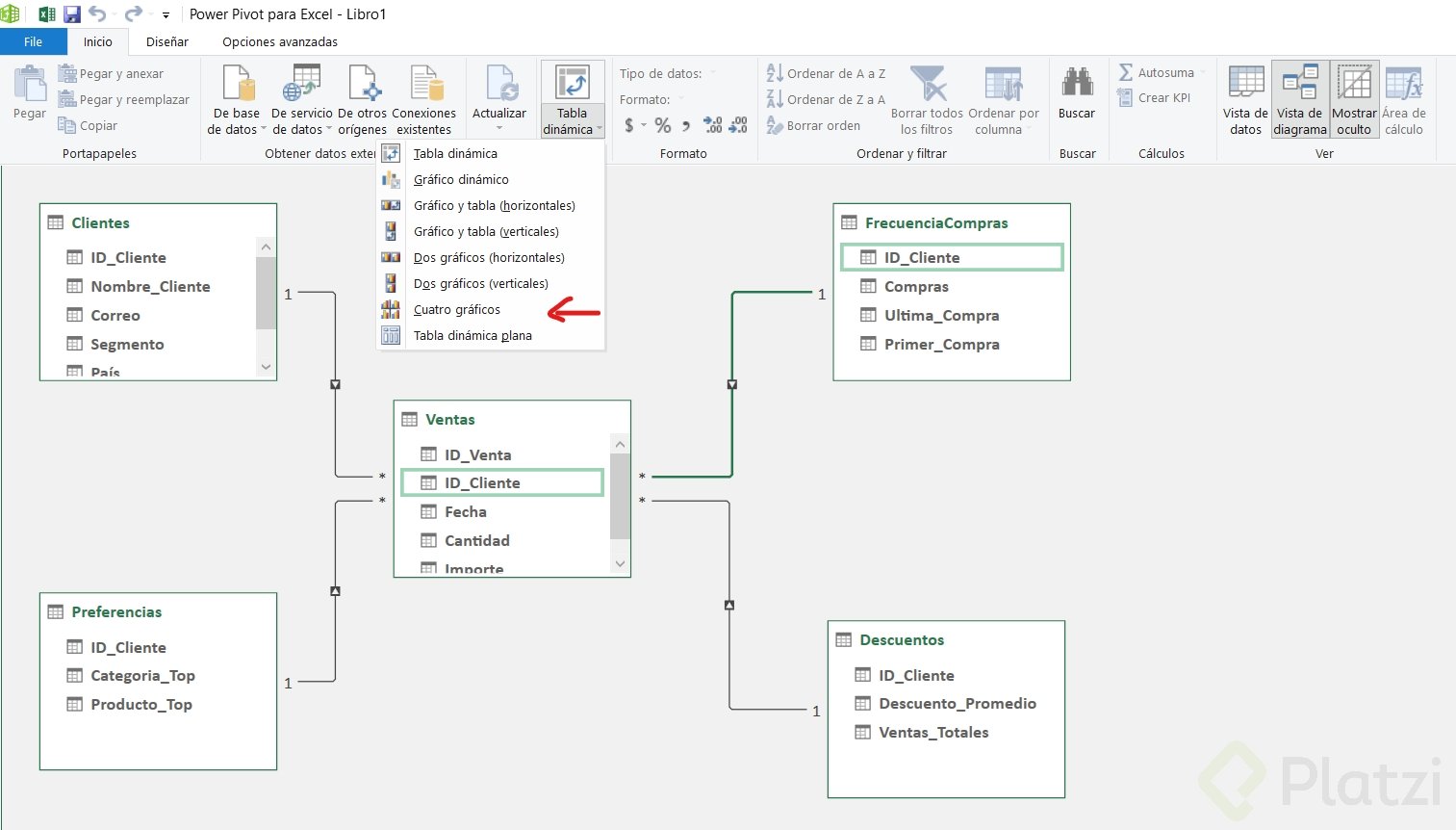Sort with Ordenar de A a Z
1456x830 pixels.
[x=826, y=73]
